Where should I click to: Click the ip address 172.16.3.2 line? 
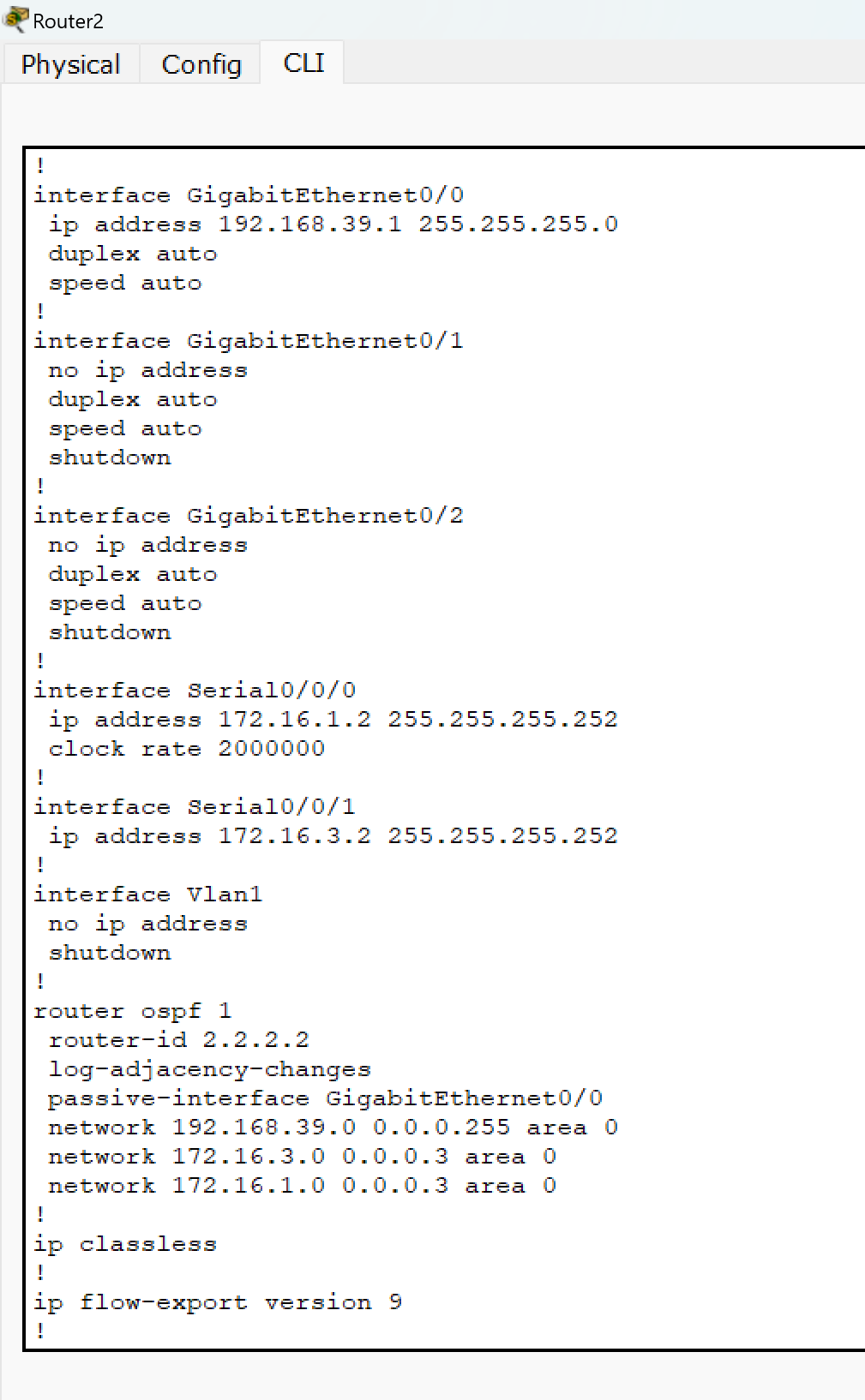pos(333,836)
